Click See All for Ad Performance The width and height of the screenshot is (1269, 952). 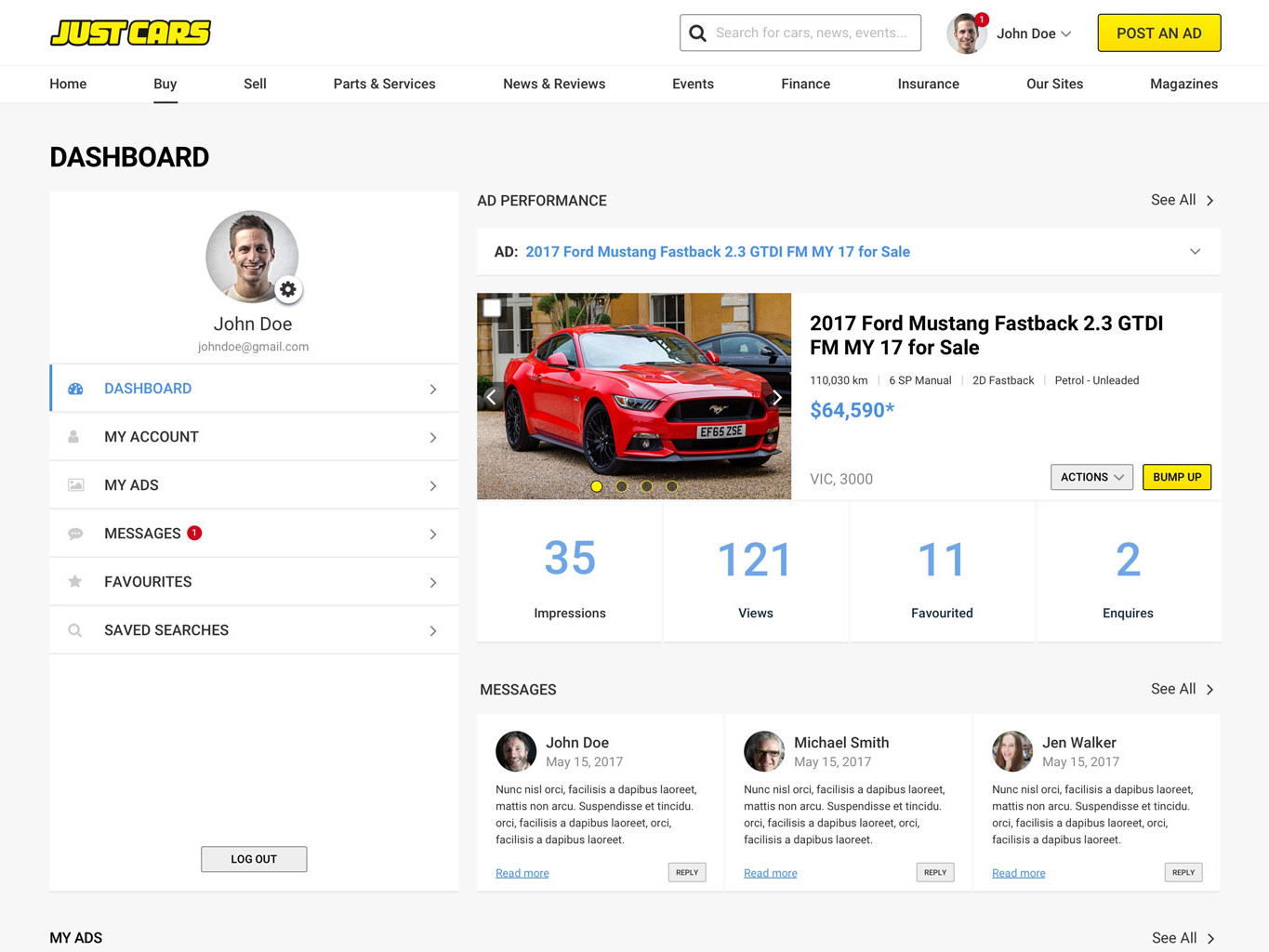point(1183,200)
